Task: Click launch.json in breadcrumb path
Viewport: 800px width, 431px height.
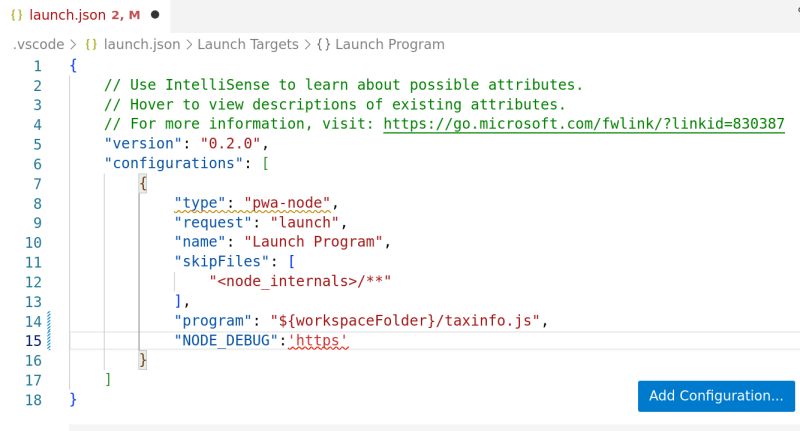Action: coord(142,44)
